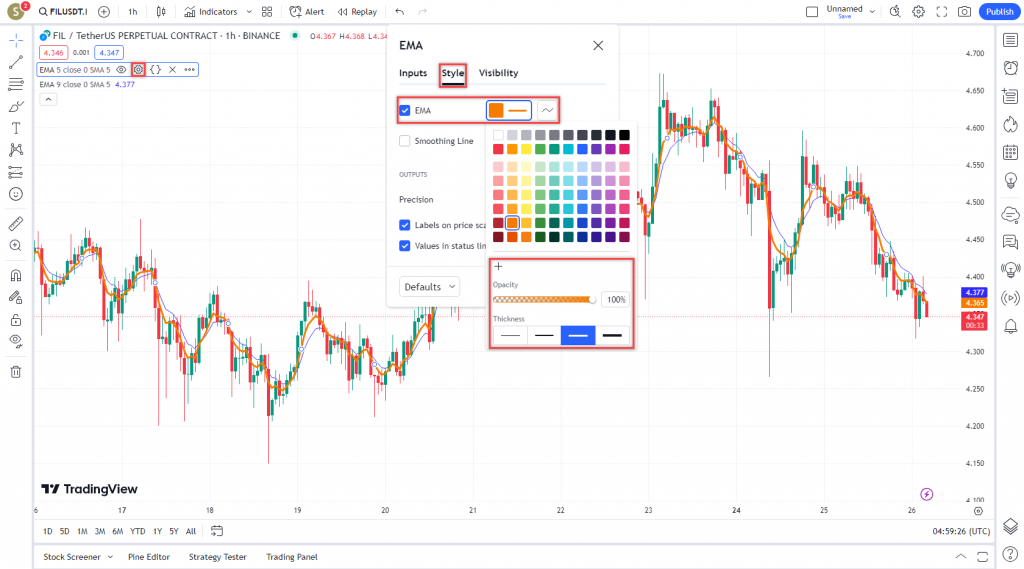Open the EMA line style dropdown
1024x569 pixels.
point(547,110)
